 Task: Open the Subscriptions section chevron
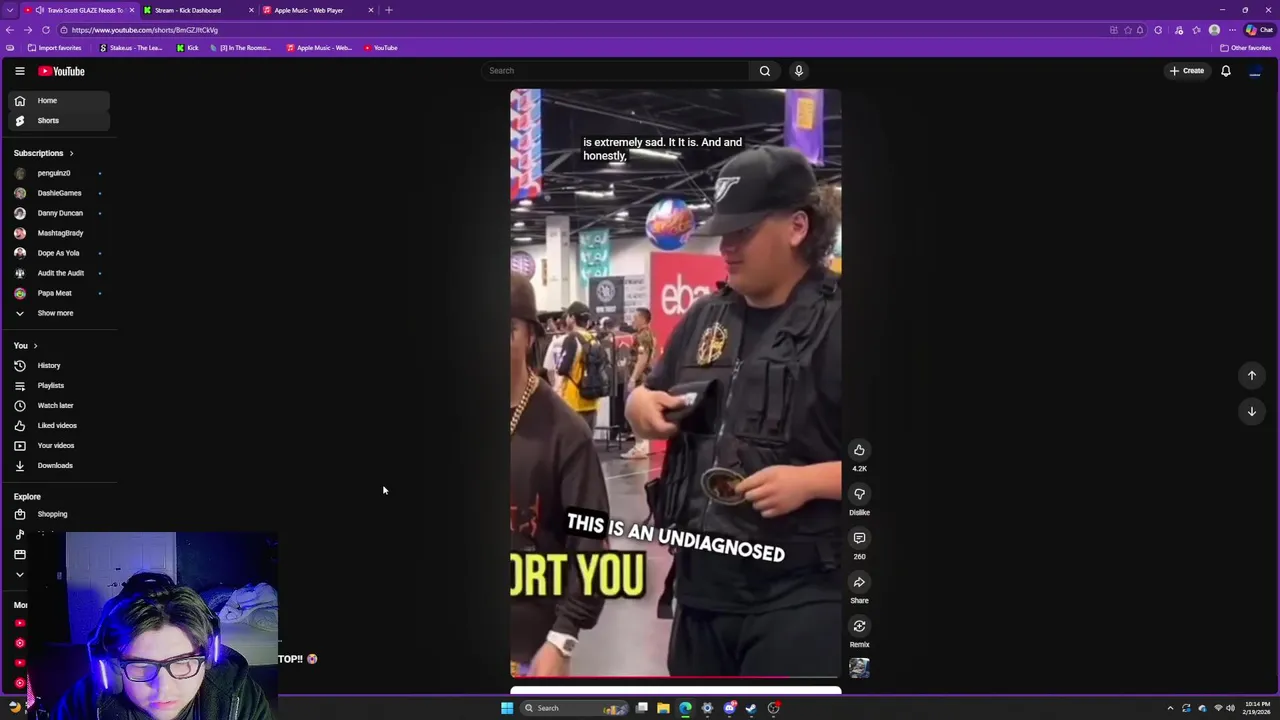click(71, 153)
